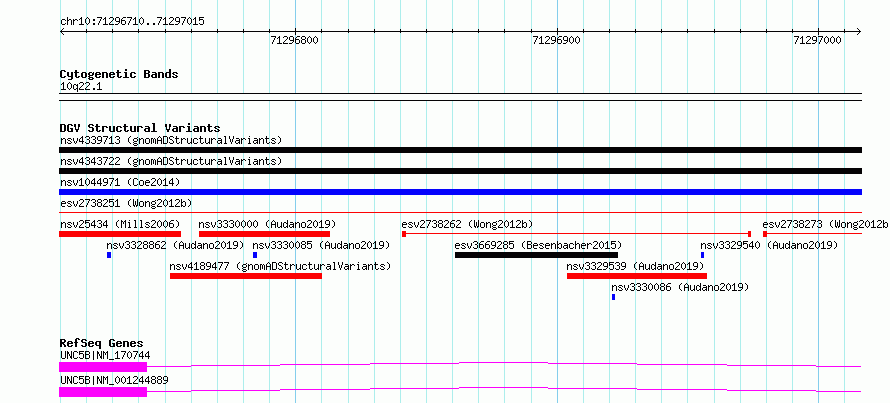Click the nsv4189477 (gnomADStructuralVariants) text label
The image size is (890, 403).
[x=280, y=266]
